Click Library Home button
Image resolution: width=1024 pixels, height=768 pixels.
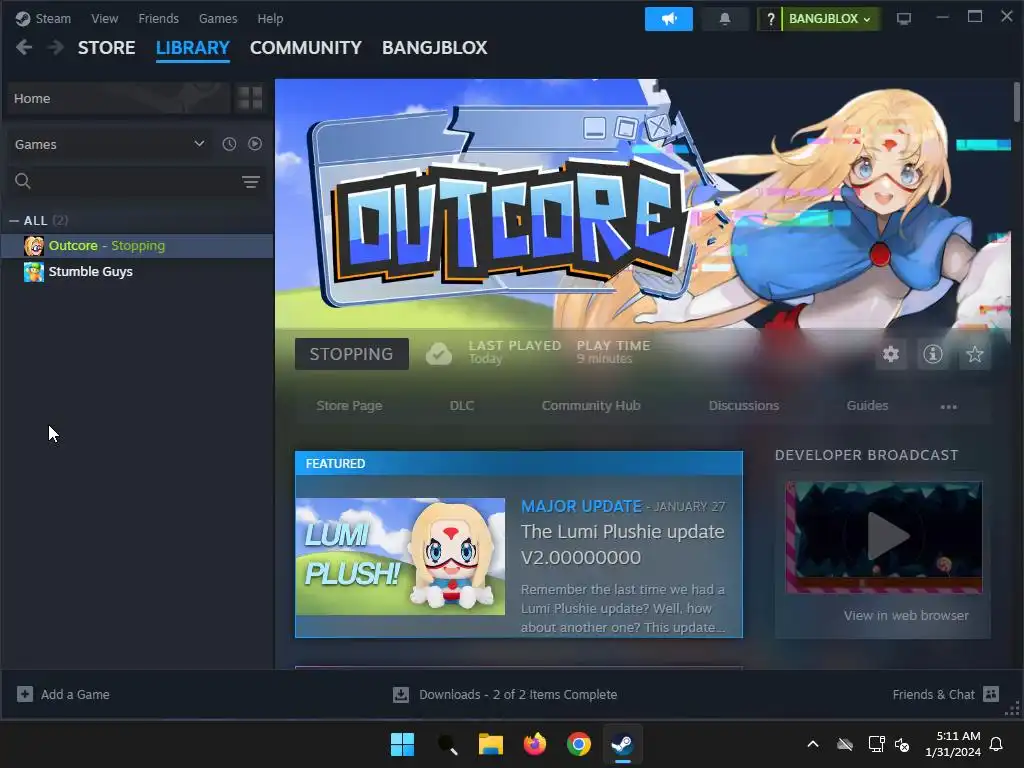click(118, 98)
